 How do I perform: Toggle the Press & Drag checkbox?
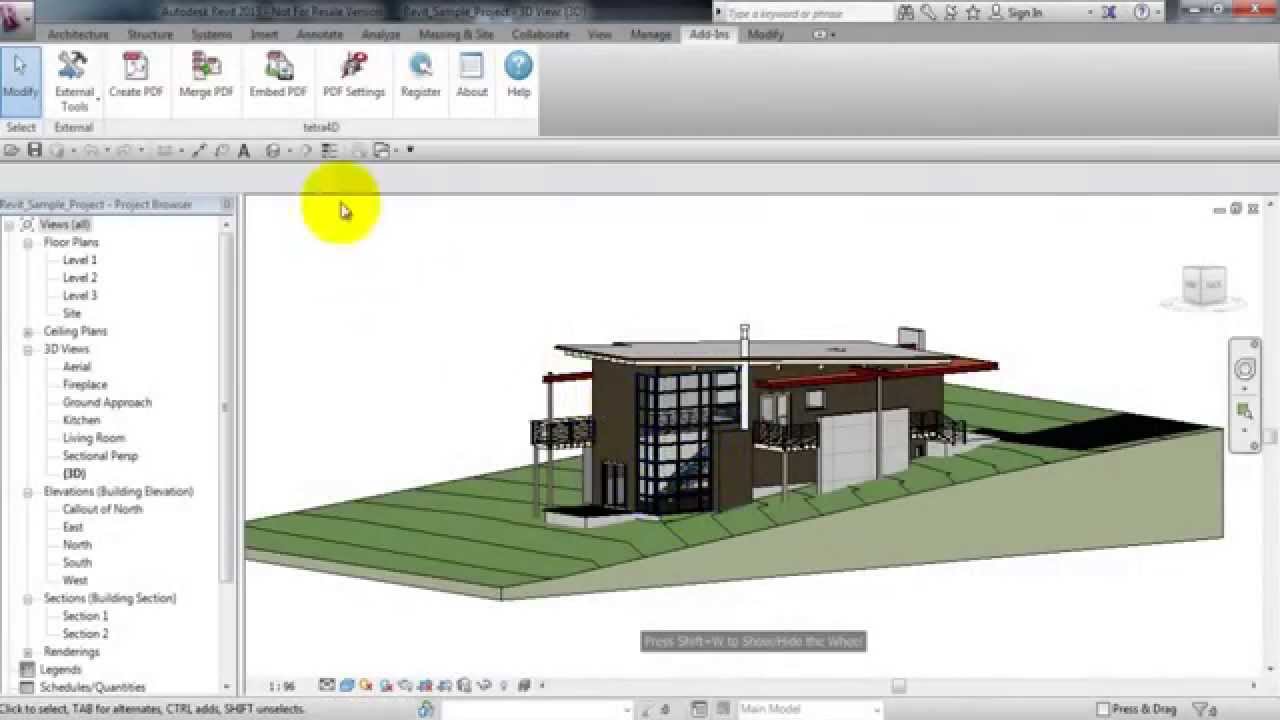coord(1103,709)
